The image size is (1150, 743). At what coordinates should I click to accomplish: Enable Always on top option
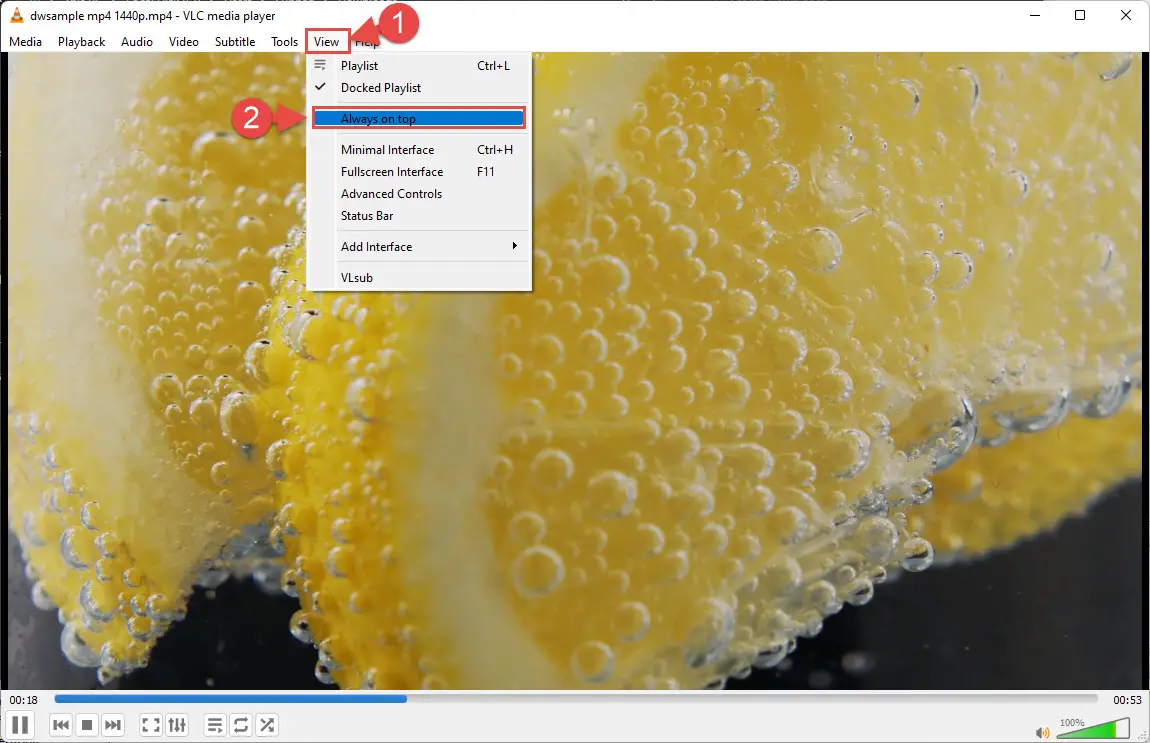(418, 119)
